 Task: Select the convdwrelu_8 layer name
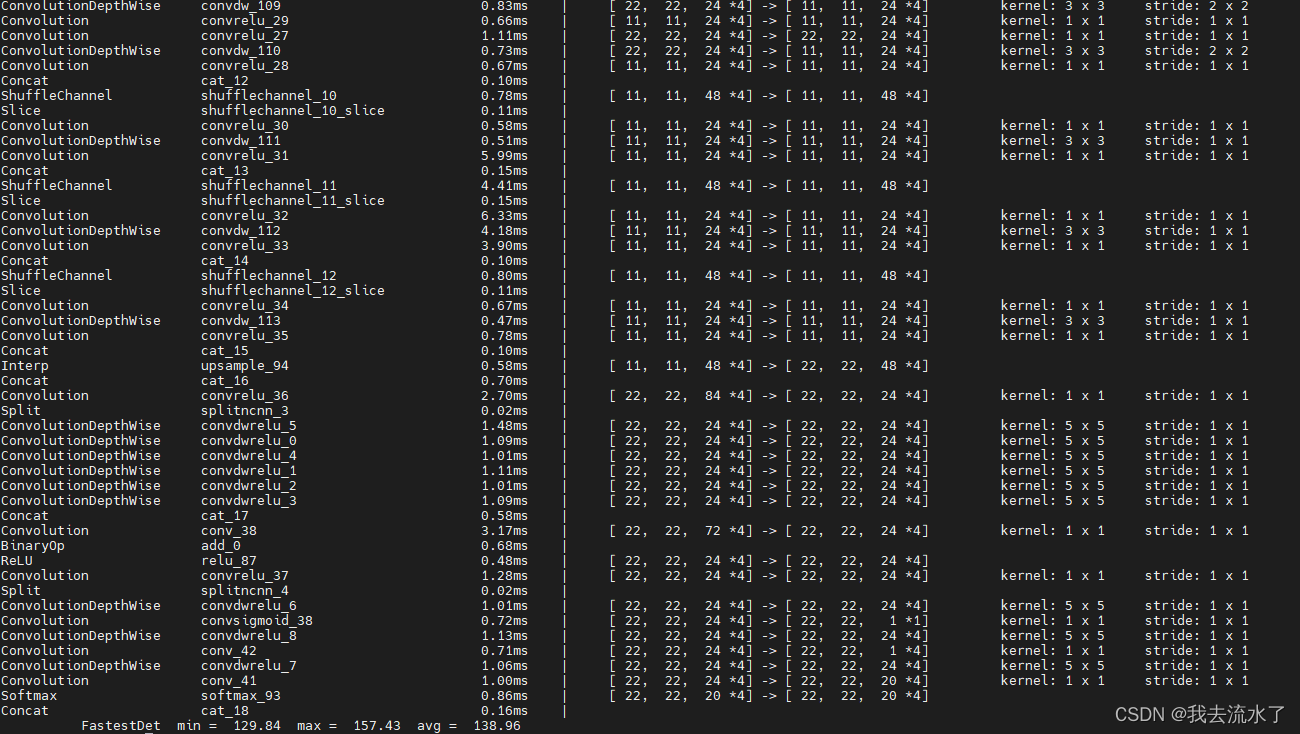coord(249,636)
